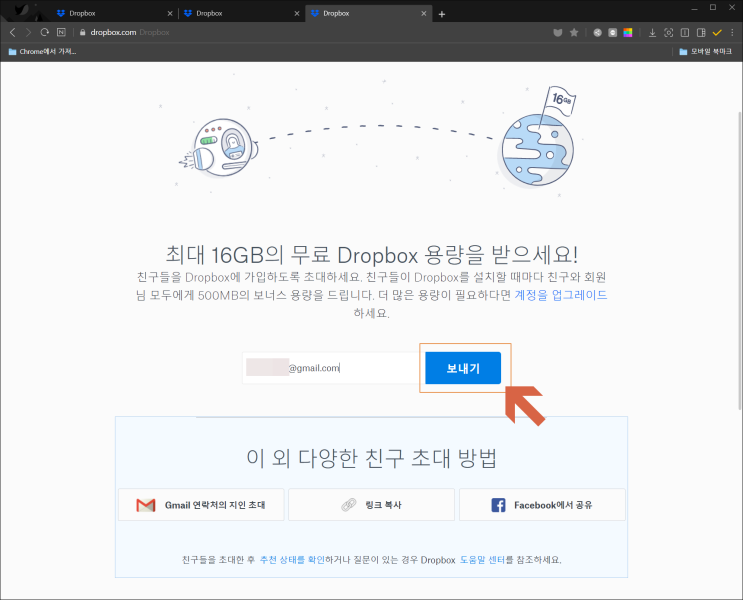The height and width of the screenshot is (600, 743).
Task: Reload the current Dropbox page
Action: pos(45,32)
